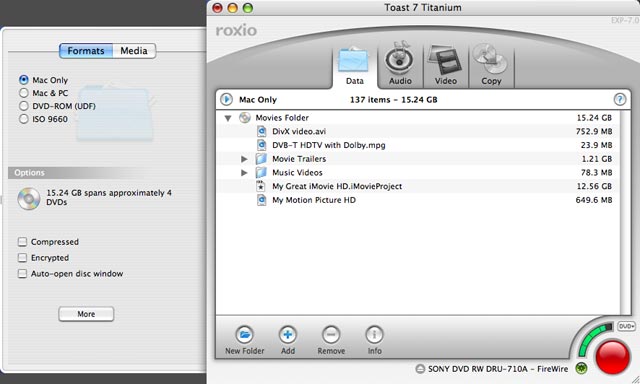
Task: Click the More button
Action: [x=86, y=314]
